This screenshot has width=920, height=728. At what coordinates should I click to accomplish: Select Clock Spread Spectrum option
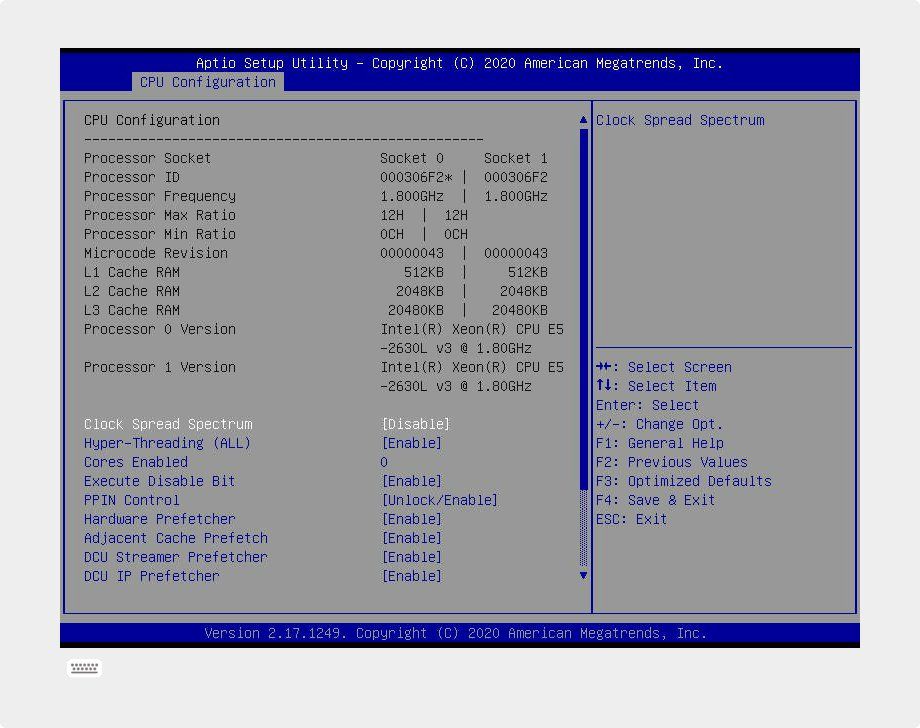point(168,424)
